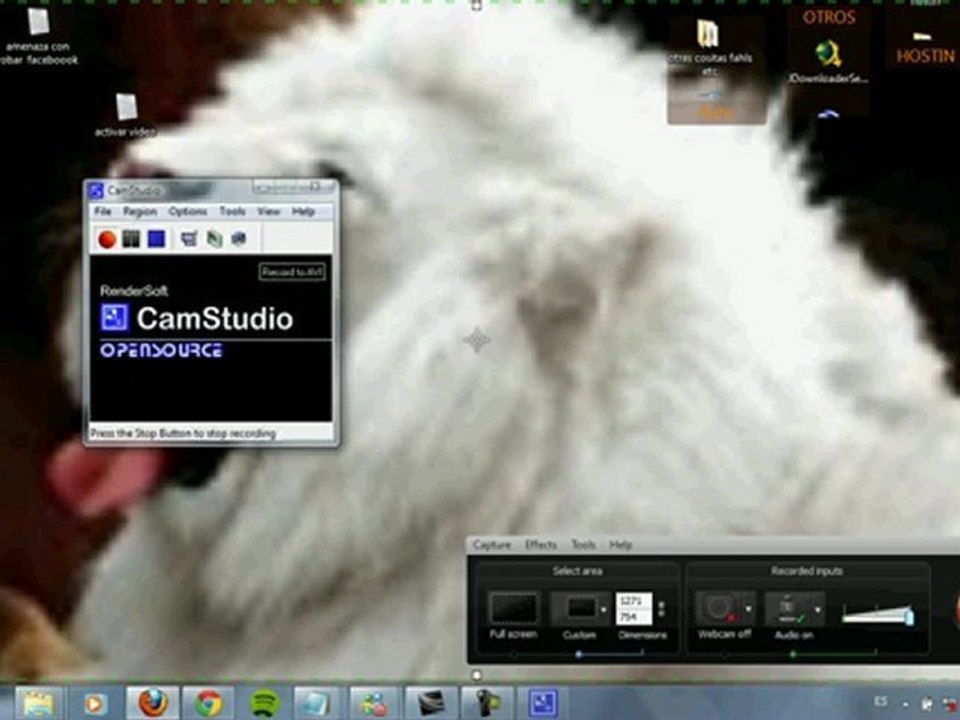The height and width of the screenshot is (720, 960).
Task: Click the height dimension field showing 754
Action: coord(632,617)
